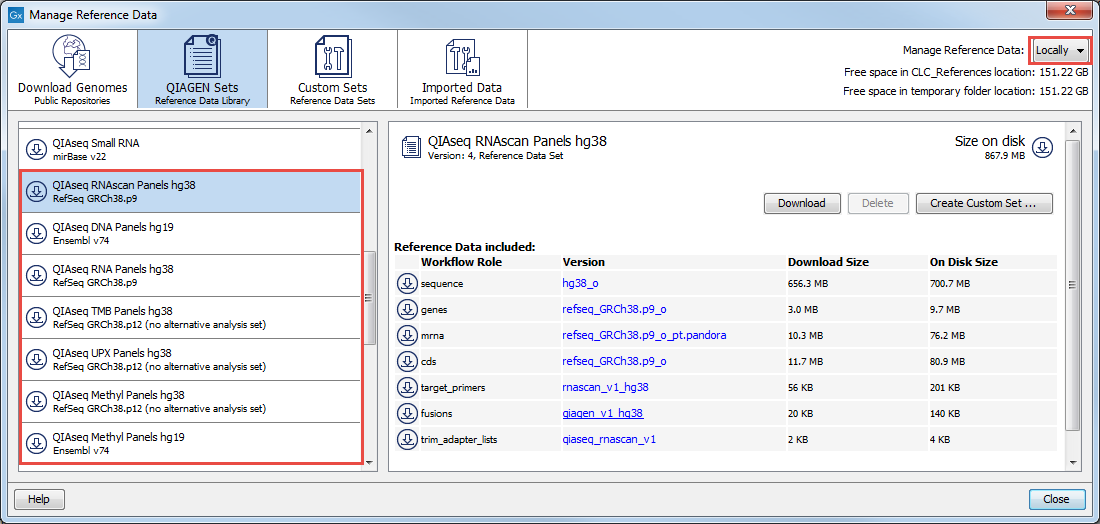Select the QIAseq UPX Panels hg38 entry
Viewport: 1100px width, 524px height.
coord(189,359)
